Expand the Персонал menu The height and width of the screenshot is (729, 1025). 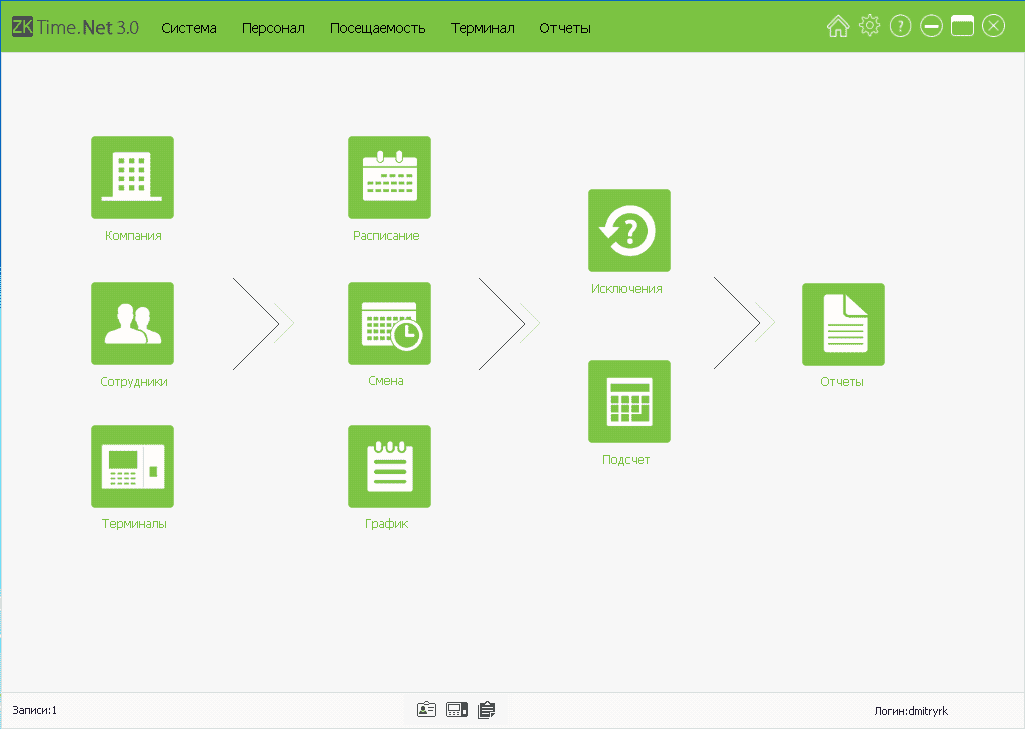(x=273, y=28)
